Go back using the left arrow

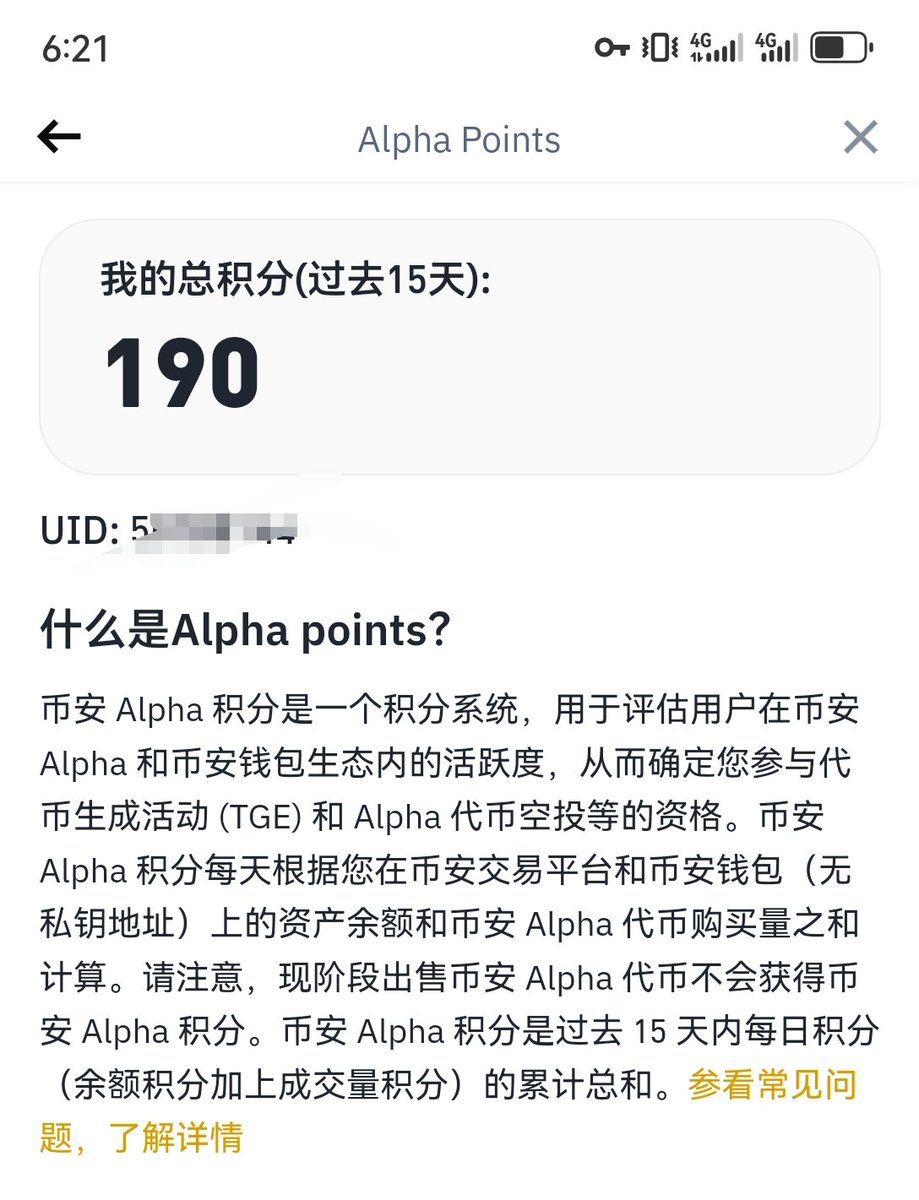tap(59, 138)
